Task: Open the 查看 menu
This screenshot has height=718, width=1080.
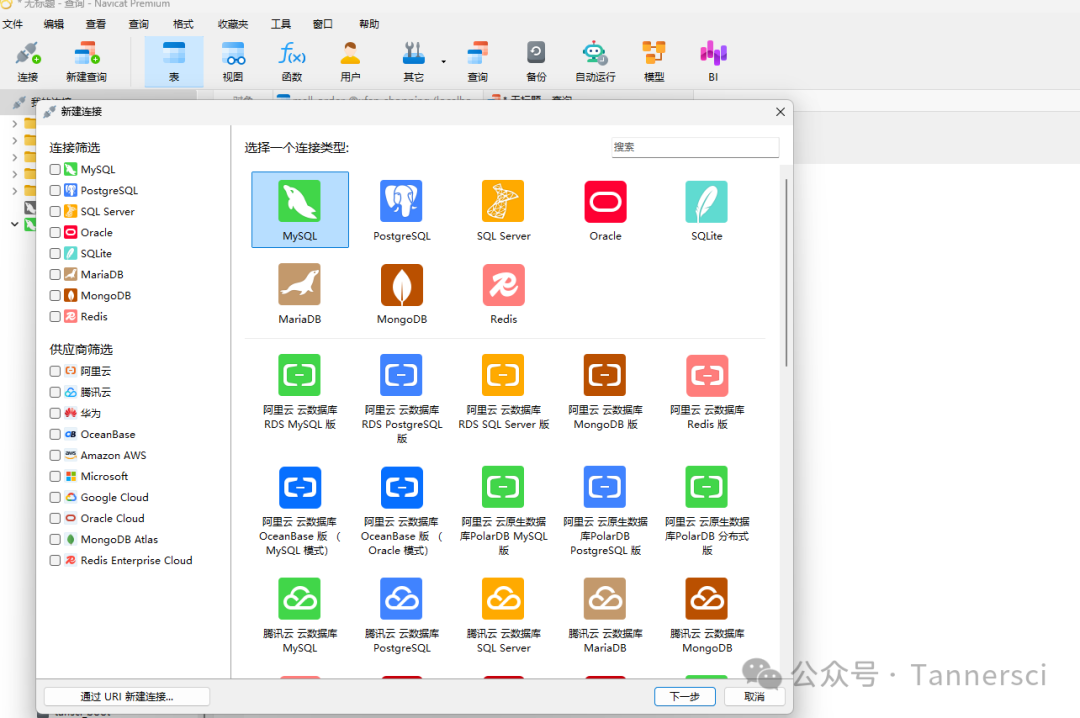Action: coord(96,24)
